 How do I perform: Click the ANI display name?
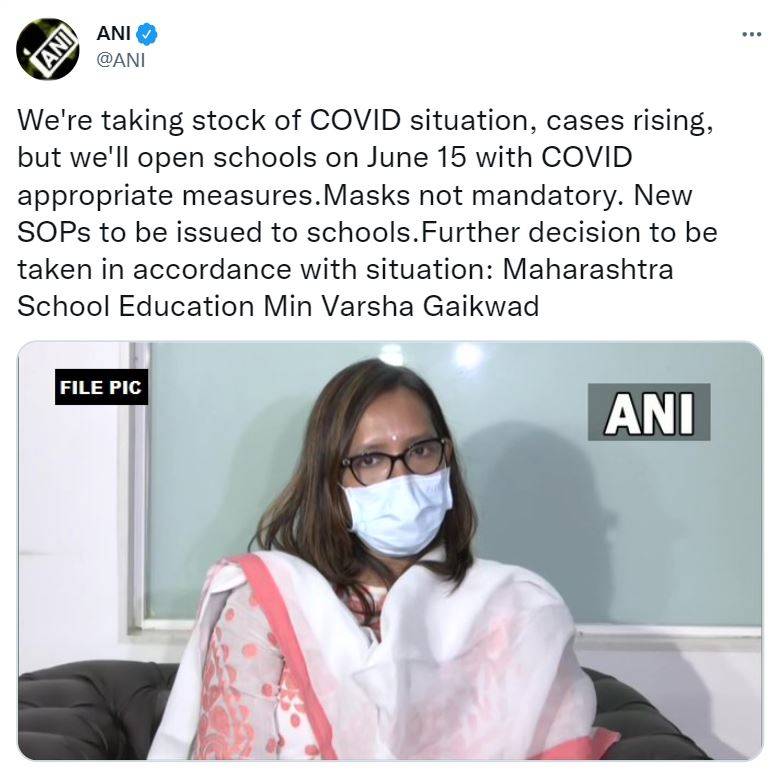tap(114, 34)
